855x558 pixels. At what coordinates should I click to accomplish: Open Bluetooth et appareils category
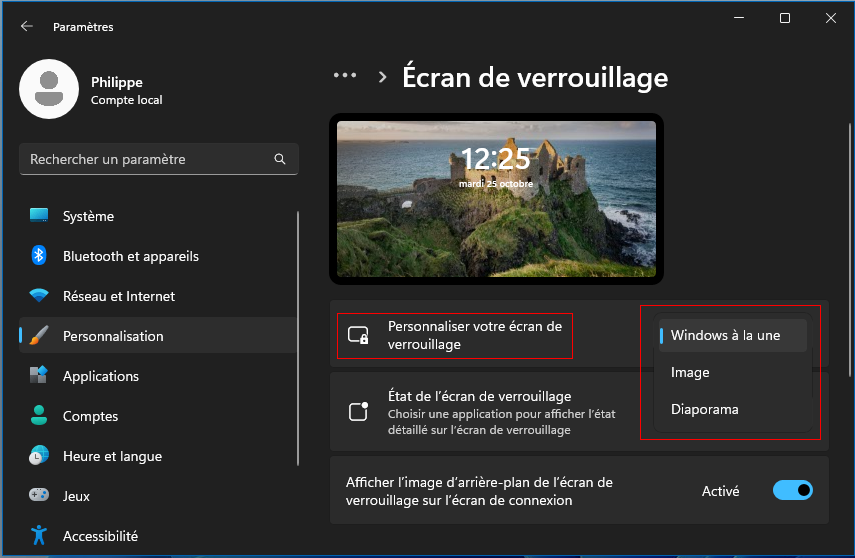click(158, 256)
